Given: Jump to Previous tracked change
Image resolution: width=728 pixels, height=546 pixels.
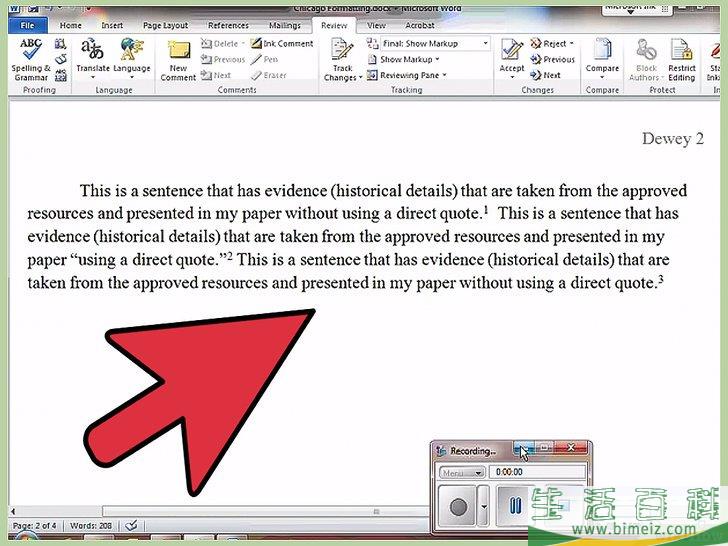Looking at the screenshot, I should click(x=552, y=59).
